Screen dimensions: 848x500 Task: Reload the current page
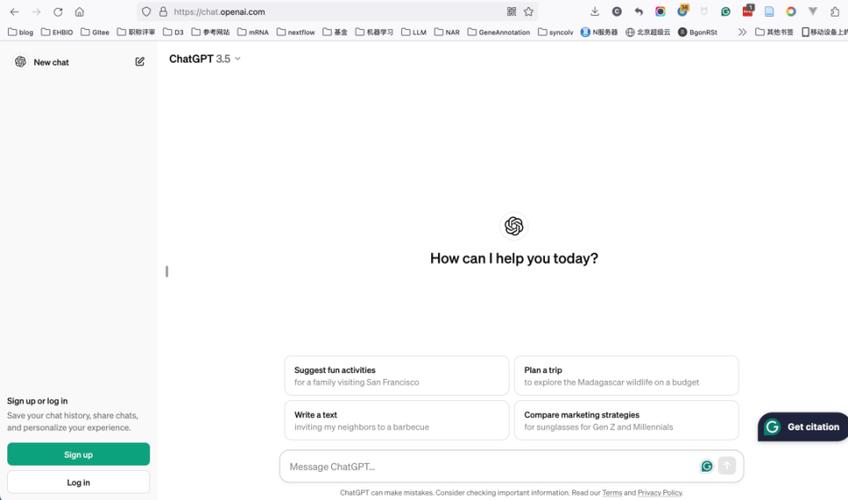58,12
